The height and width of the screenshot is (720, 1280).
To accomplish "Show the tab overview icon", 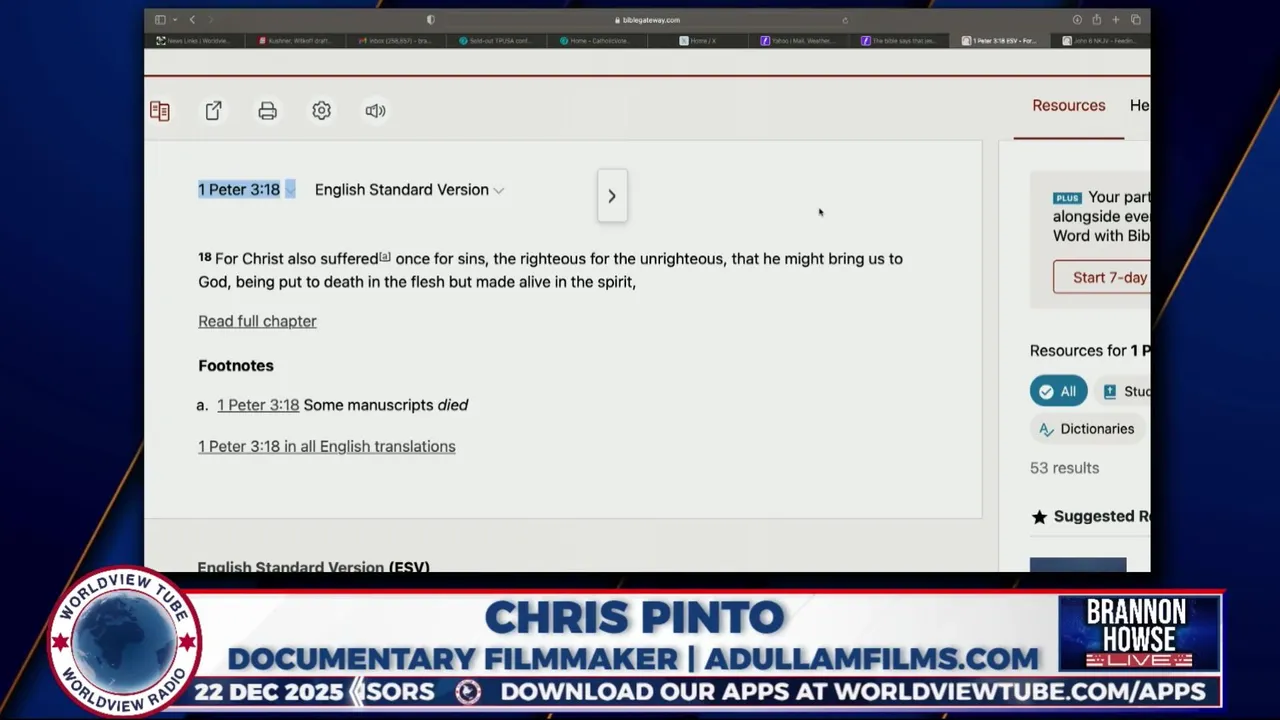I will point(1136,20).
